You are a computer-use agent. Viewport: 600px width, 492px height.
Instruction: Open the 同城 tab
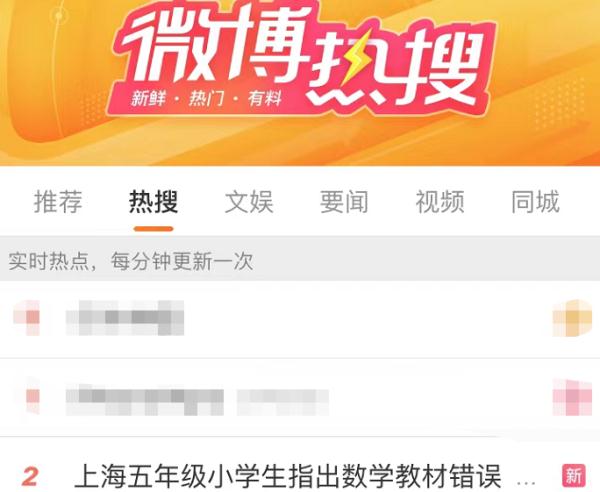click(x=535, y=202)
